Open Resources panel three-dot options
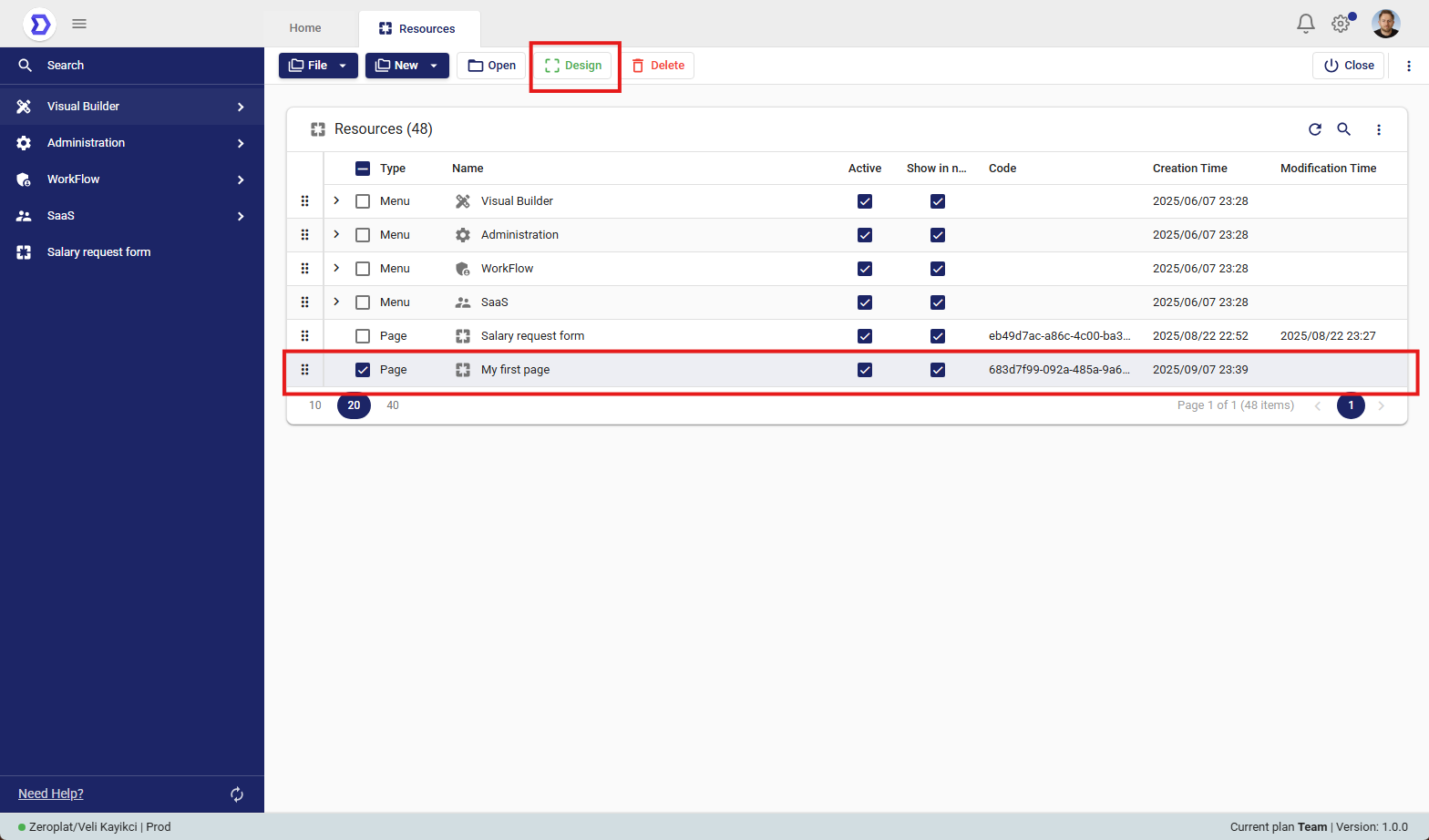 (x=1378, y=129)
